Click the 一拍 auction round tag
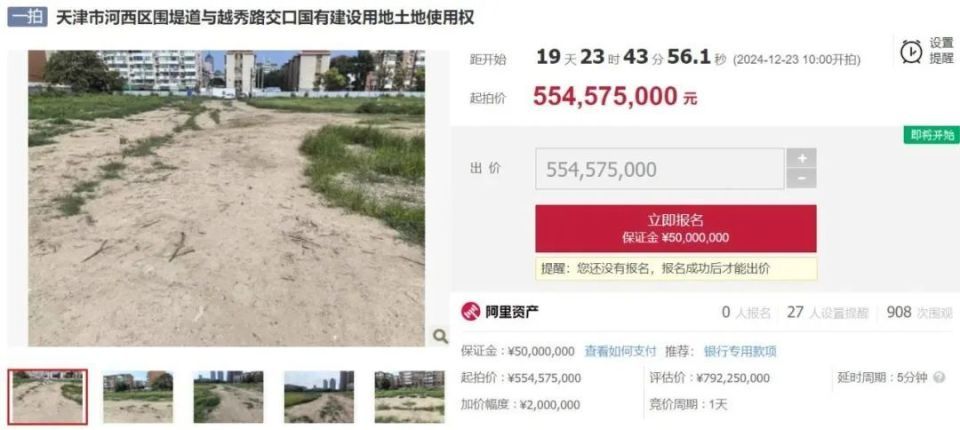This screenshot has width=960, height=430. pyautogui.click(x=27, y=17)
